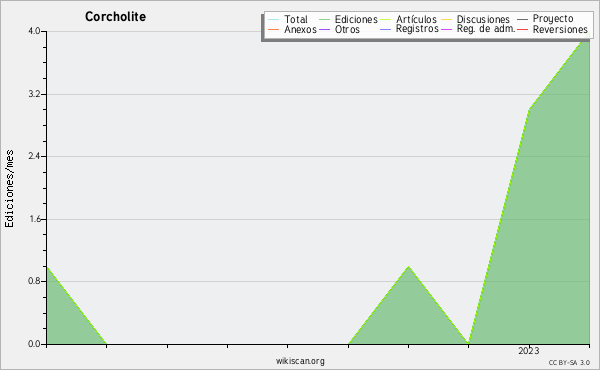The height and width of the screenshot is (370, 600).
Task: Click the Ediciones/mes axis label
Action: pos(9,189)
